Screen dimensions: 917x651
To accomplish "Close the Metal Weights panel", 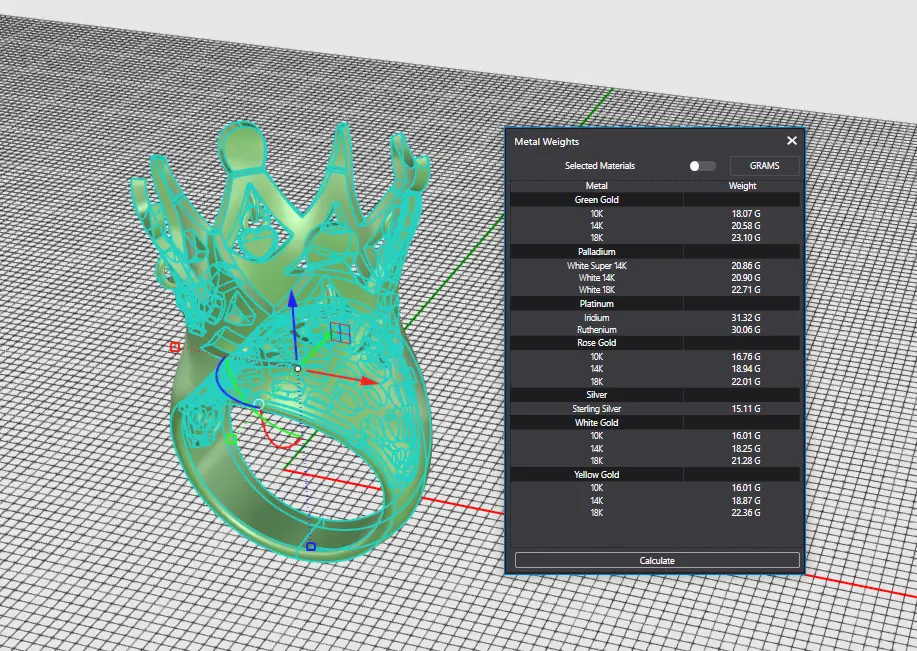I will pos(792,140).
